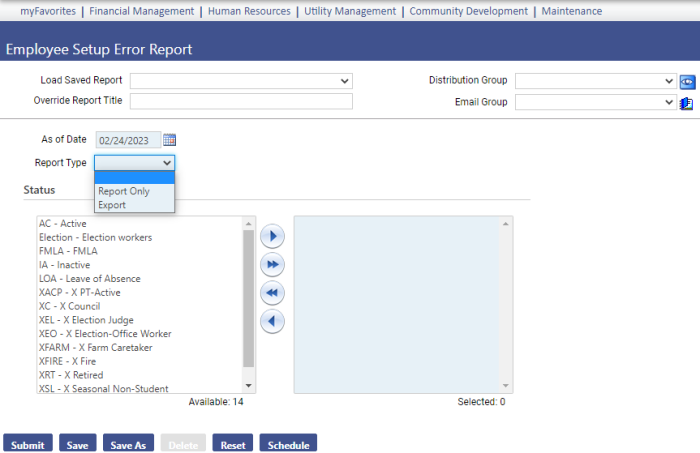The image size is (700, 453).
Task: Click the Email Group address book icon
Action: point(687,102)
